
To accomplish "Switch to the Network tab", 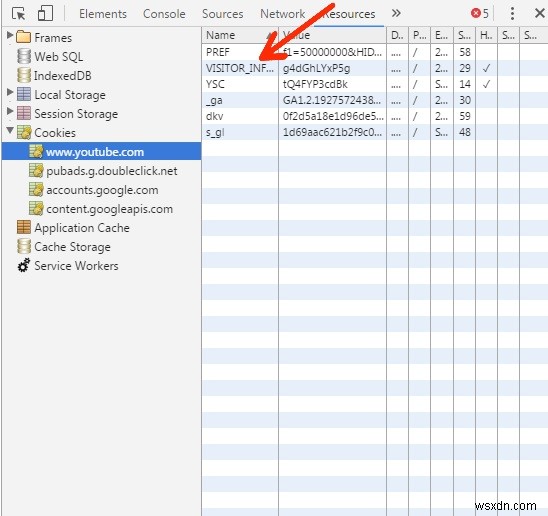I will coord(282,14).
